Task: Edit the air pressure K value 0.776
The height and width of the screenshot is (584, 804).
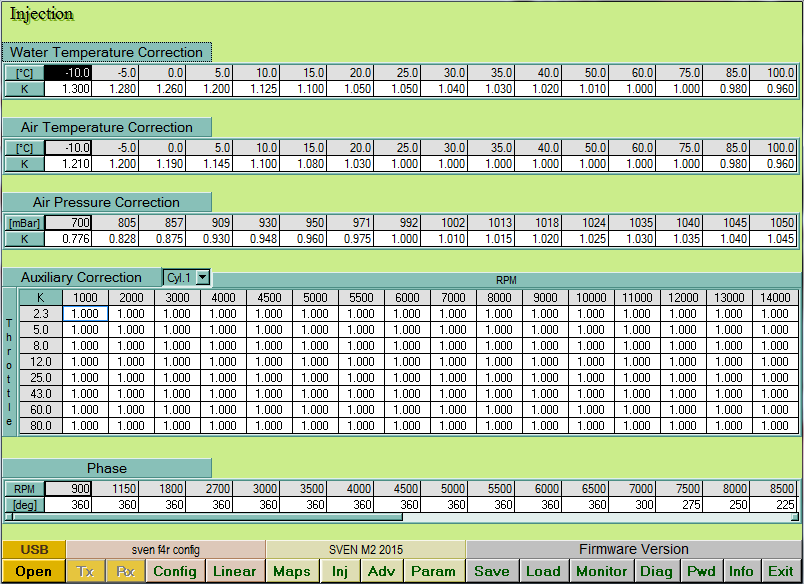Action: coord(68,238)
